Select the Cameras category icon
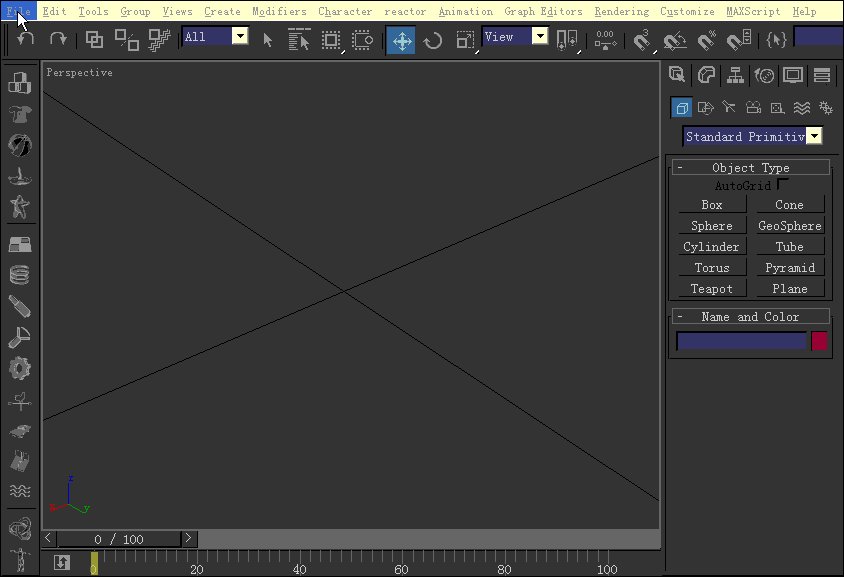844x577 pixels. coord(753,108)
